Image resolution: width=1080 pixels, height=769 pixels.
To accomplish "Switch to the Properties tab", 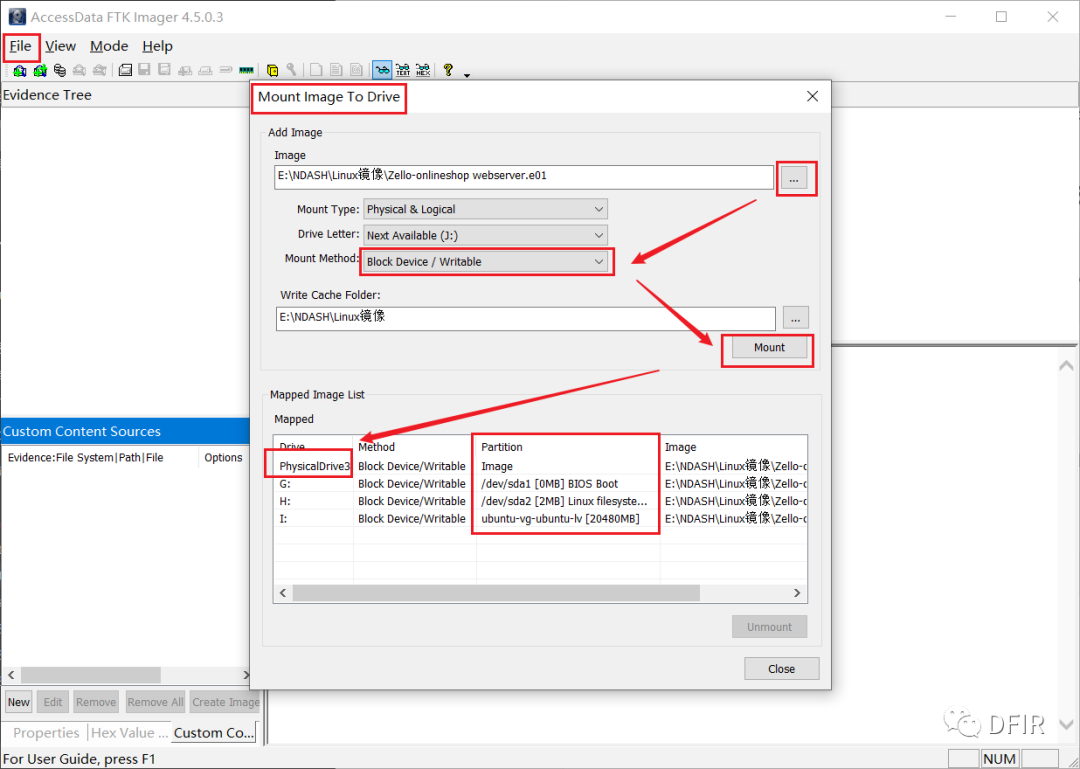I will tap(46, 732).
